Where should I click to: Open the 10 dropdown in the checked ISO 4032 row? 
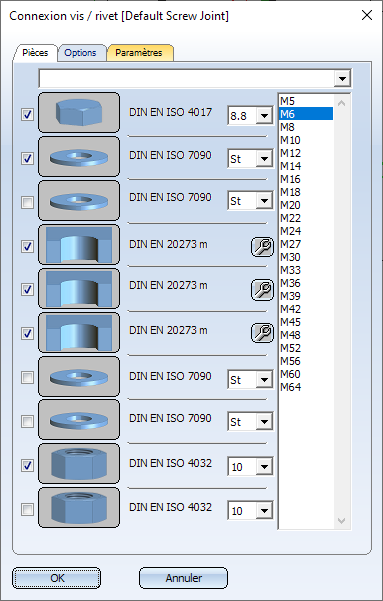pyautogui.click(x=264, y=466)
